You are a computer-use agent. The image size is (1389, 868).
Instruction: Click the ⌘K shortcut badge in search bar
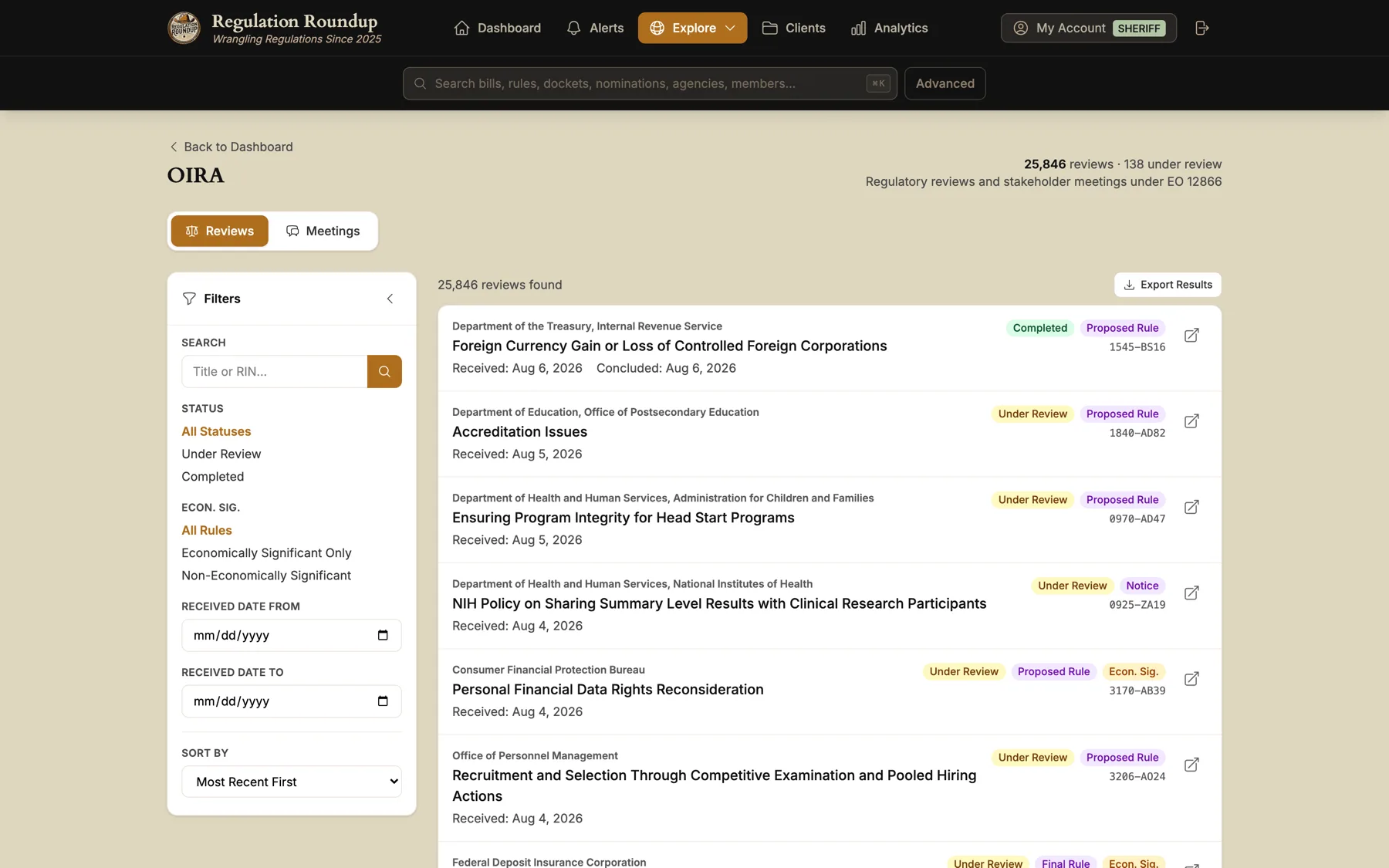point(878,83)
